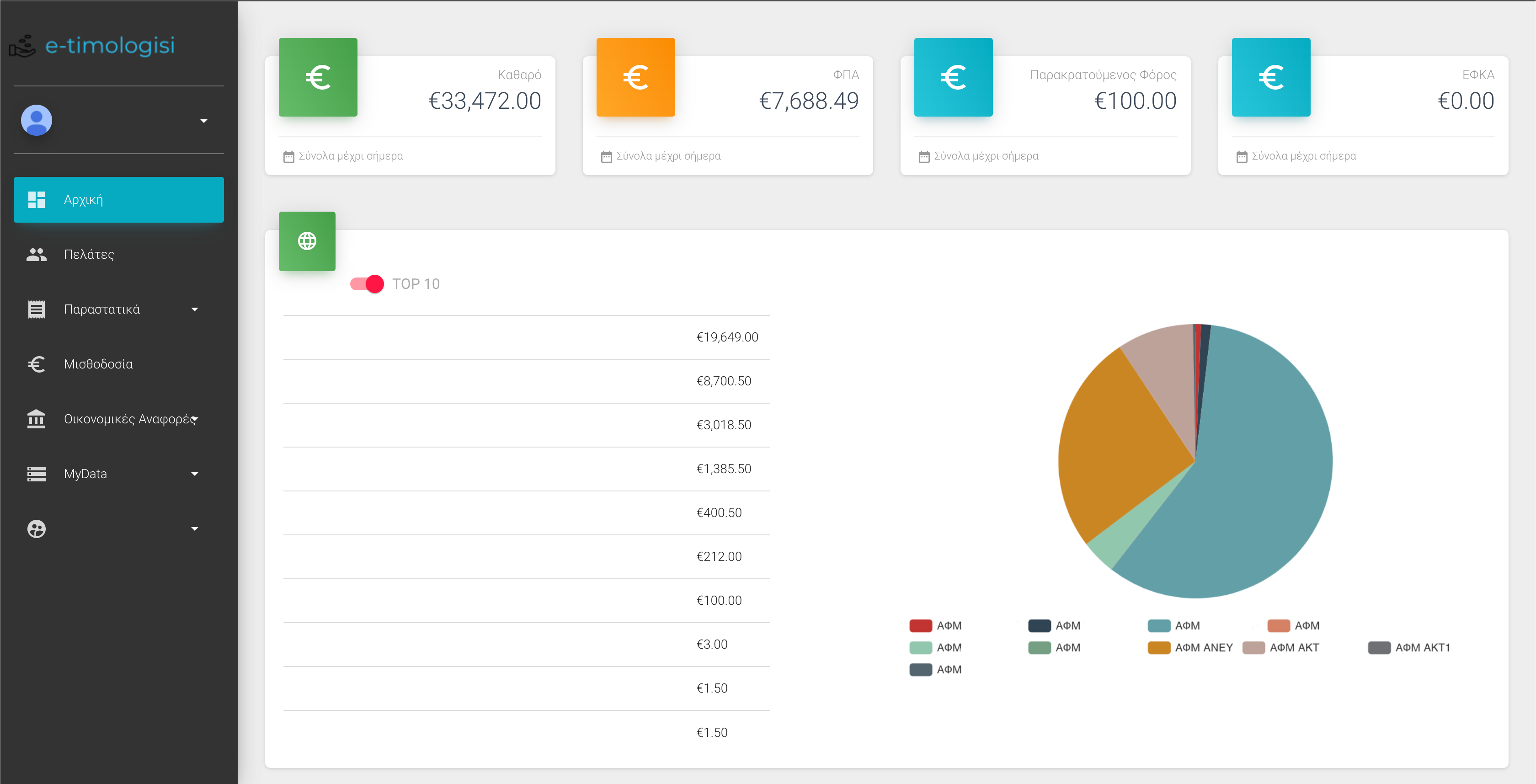The width and height of the screenshot is (1536, 784).
Task: Click calendar icon in the ΦΠΑ card footer
Action: tap(607, 157)
